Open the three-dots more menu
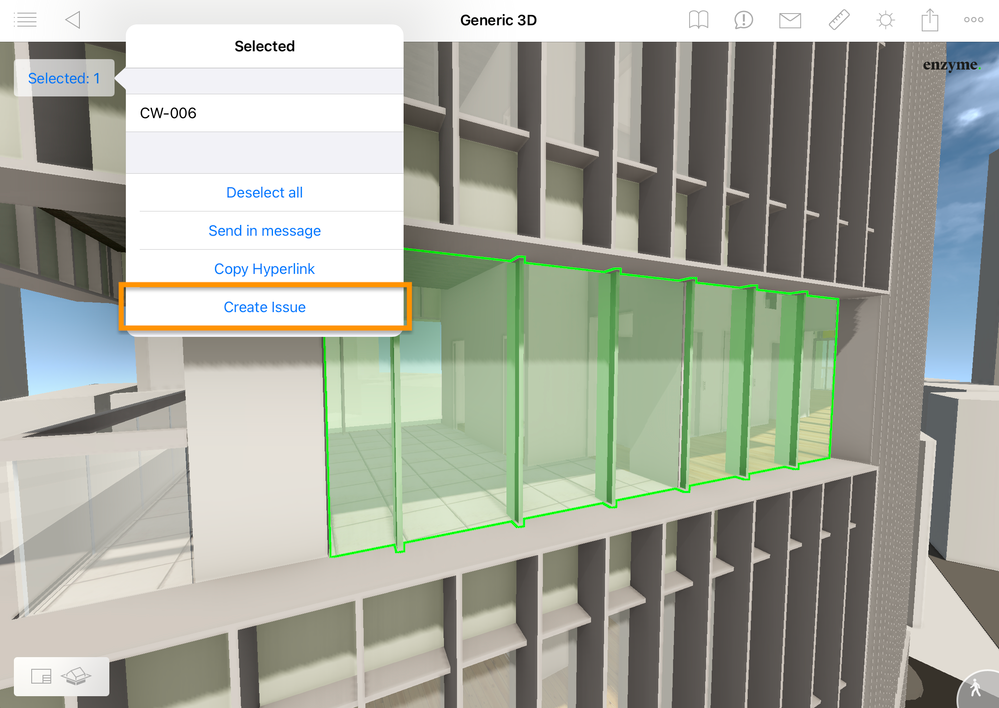Viewport: 999px width, 708px height. point(974,20)
